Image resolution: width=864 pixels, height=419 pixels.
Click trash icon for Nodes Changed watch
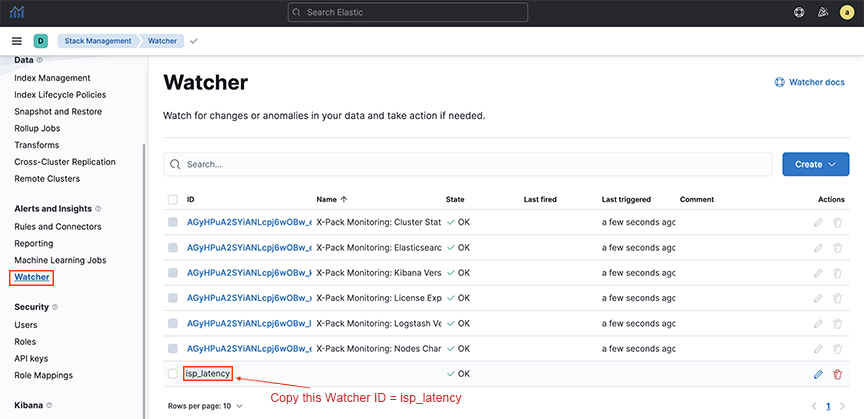[x=838, y=348]
